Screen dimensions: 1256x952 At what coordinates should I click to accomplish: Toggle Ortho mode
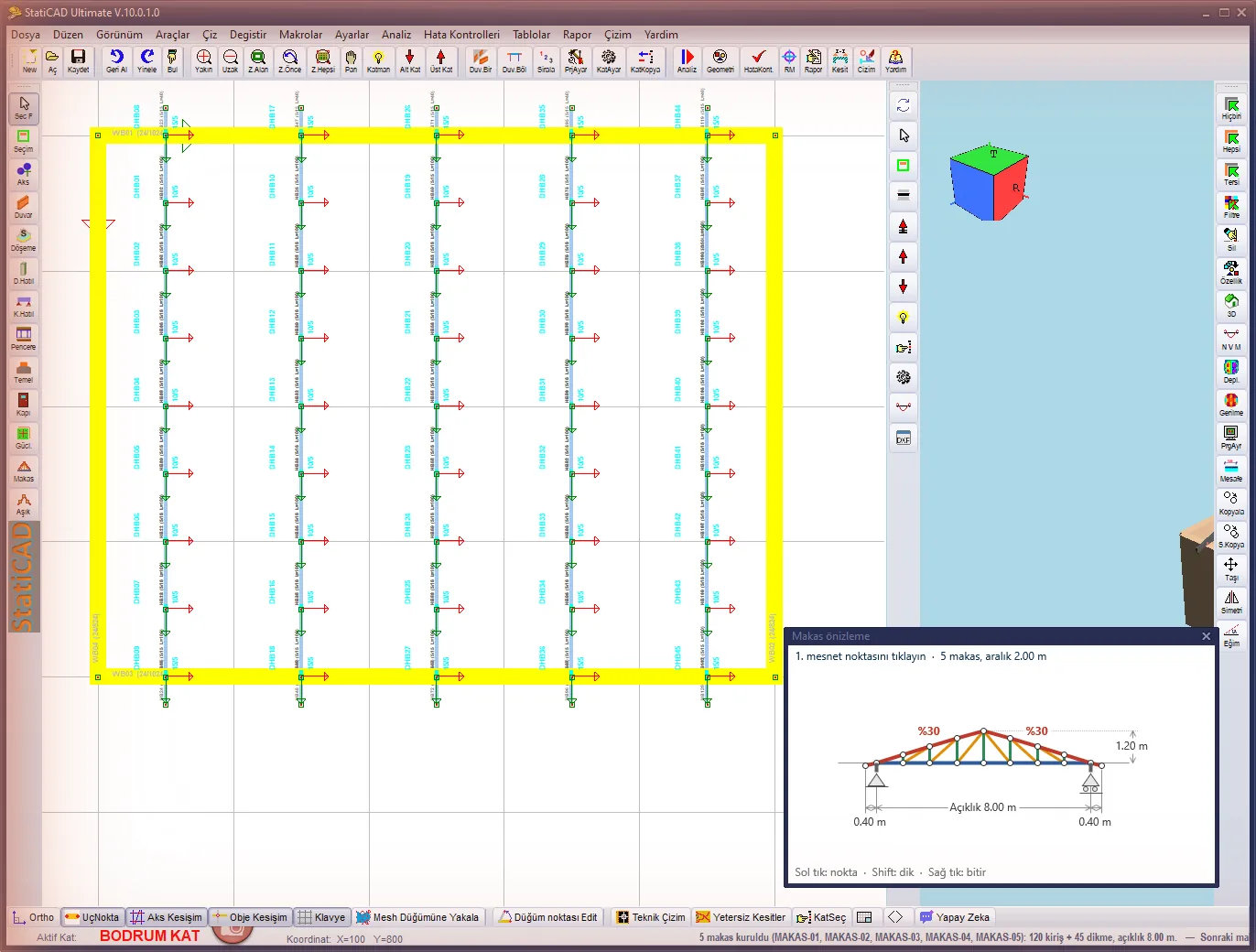pos(33,917)
